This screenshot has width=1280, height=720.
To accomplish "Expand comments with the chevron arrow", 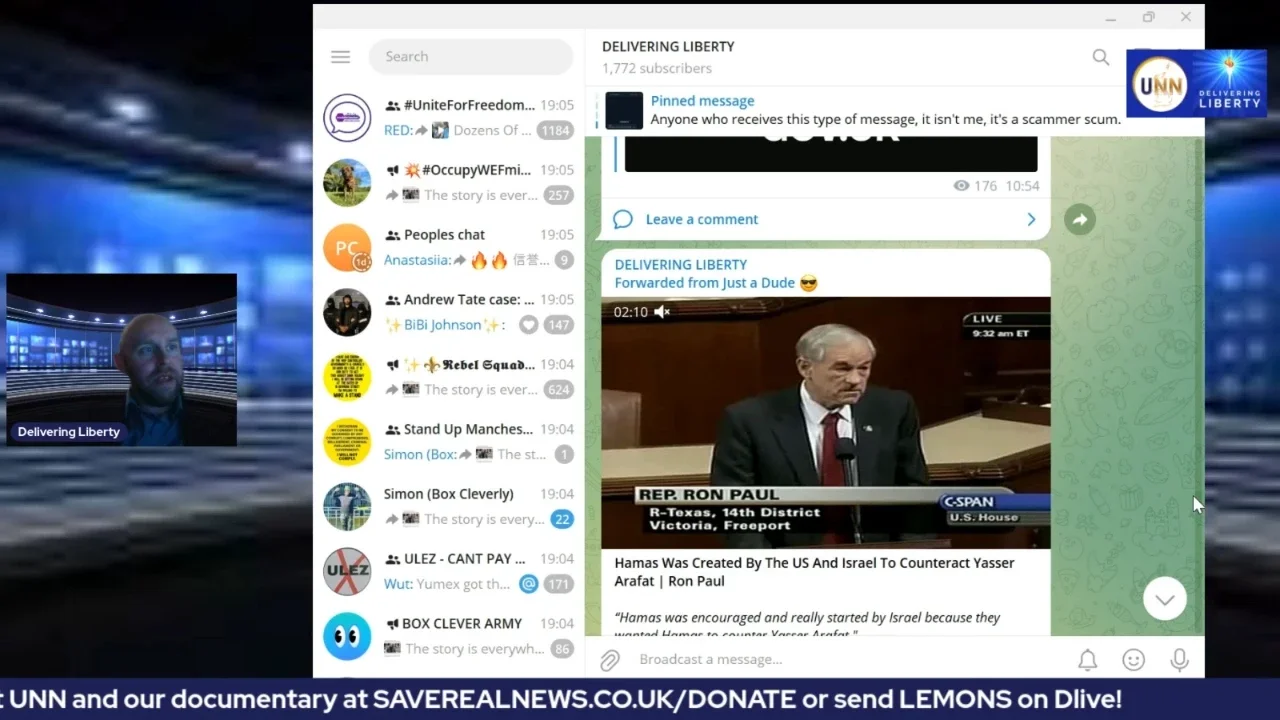I will point(1031,219).
